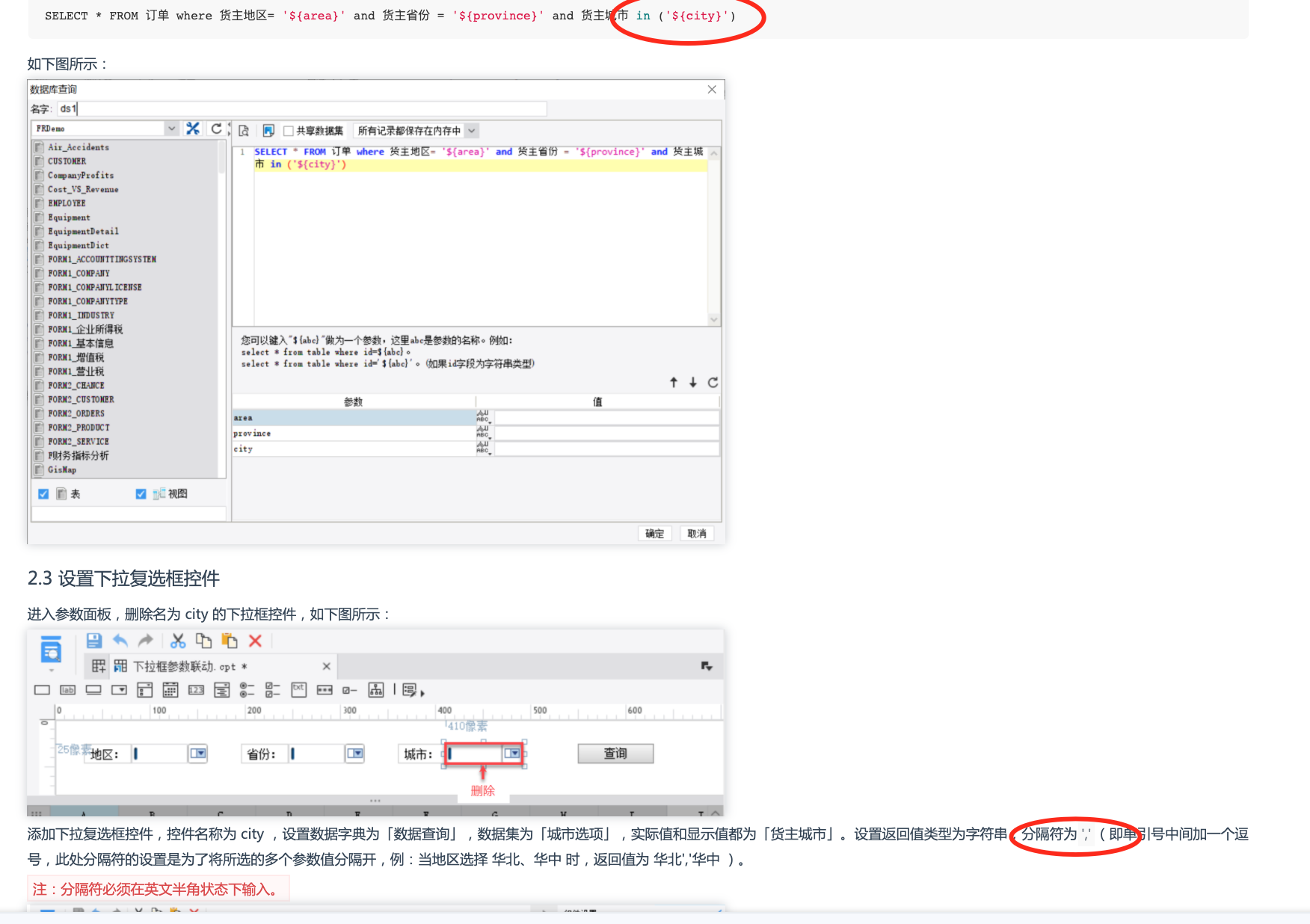1310x924 pixels.
Task: Click the report preview icon
Action: (51, 651)
